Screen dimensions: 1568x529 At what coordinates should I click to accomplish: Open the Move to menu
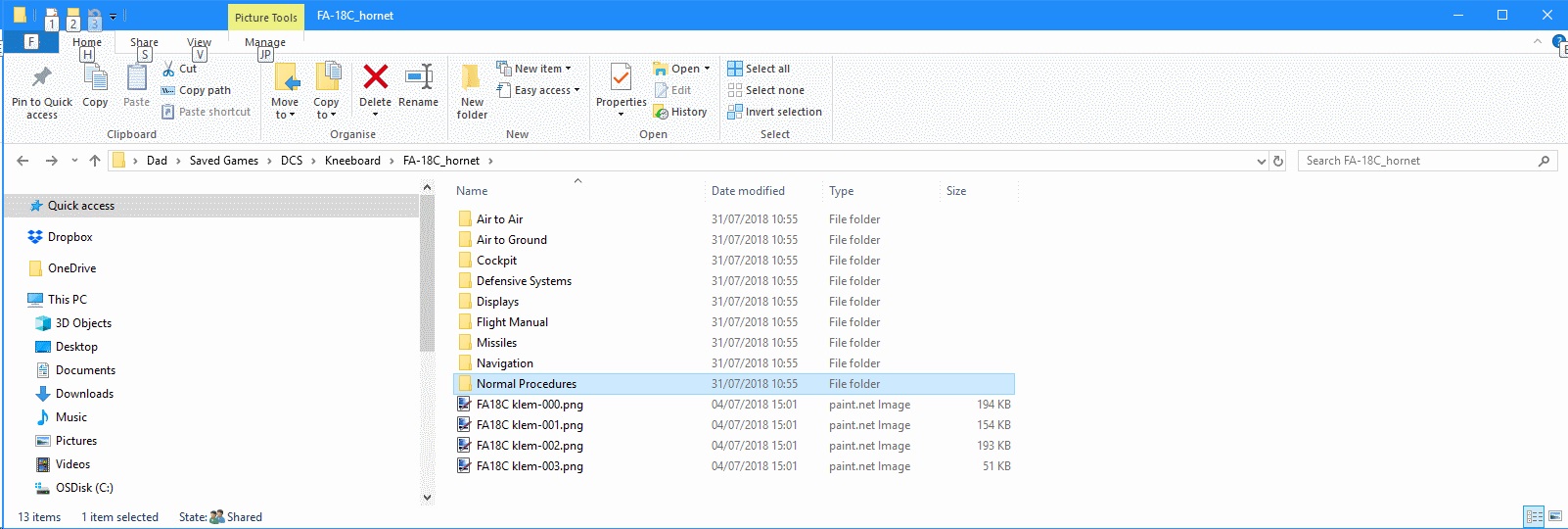285,91
